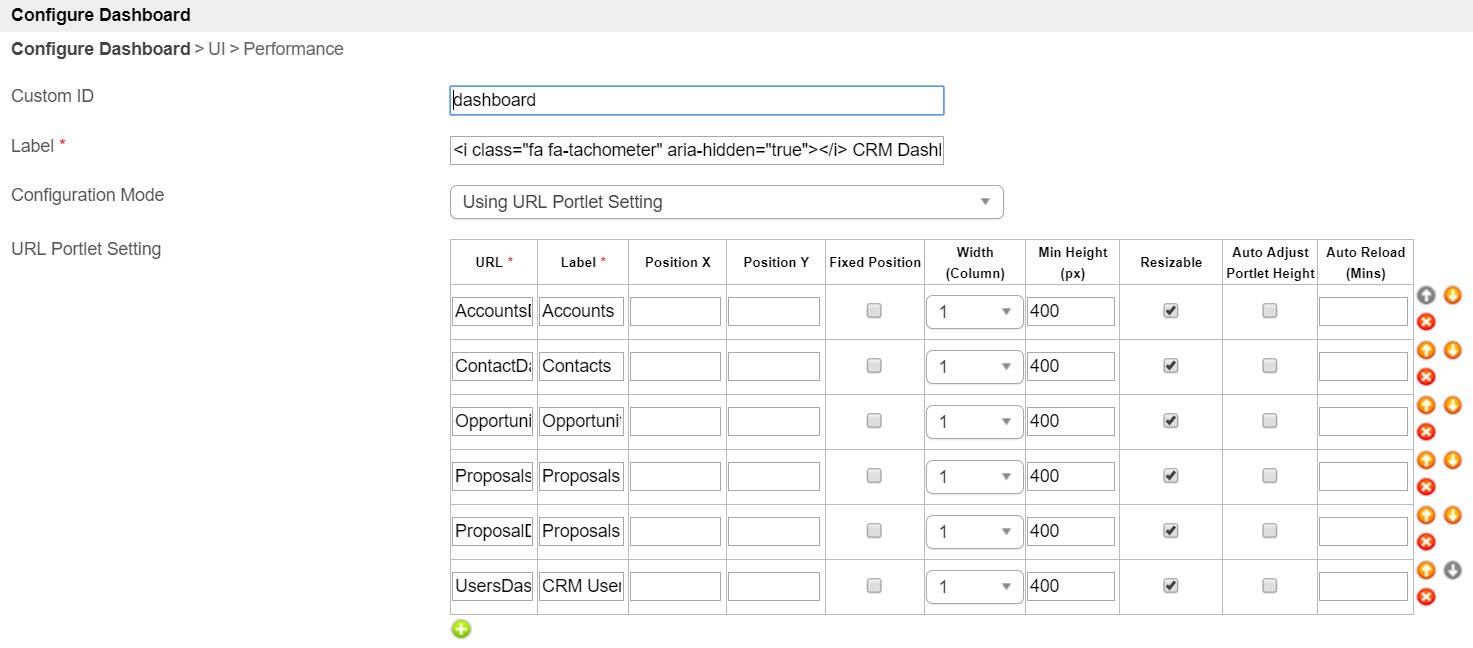Image resolution: width=1473 pixels, height=648 pixels.
Task: Enable Auto Adjust Portlet Height for Opportunities
Action: pos(1269,421)
